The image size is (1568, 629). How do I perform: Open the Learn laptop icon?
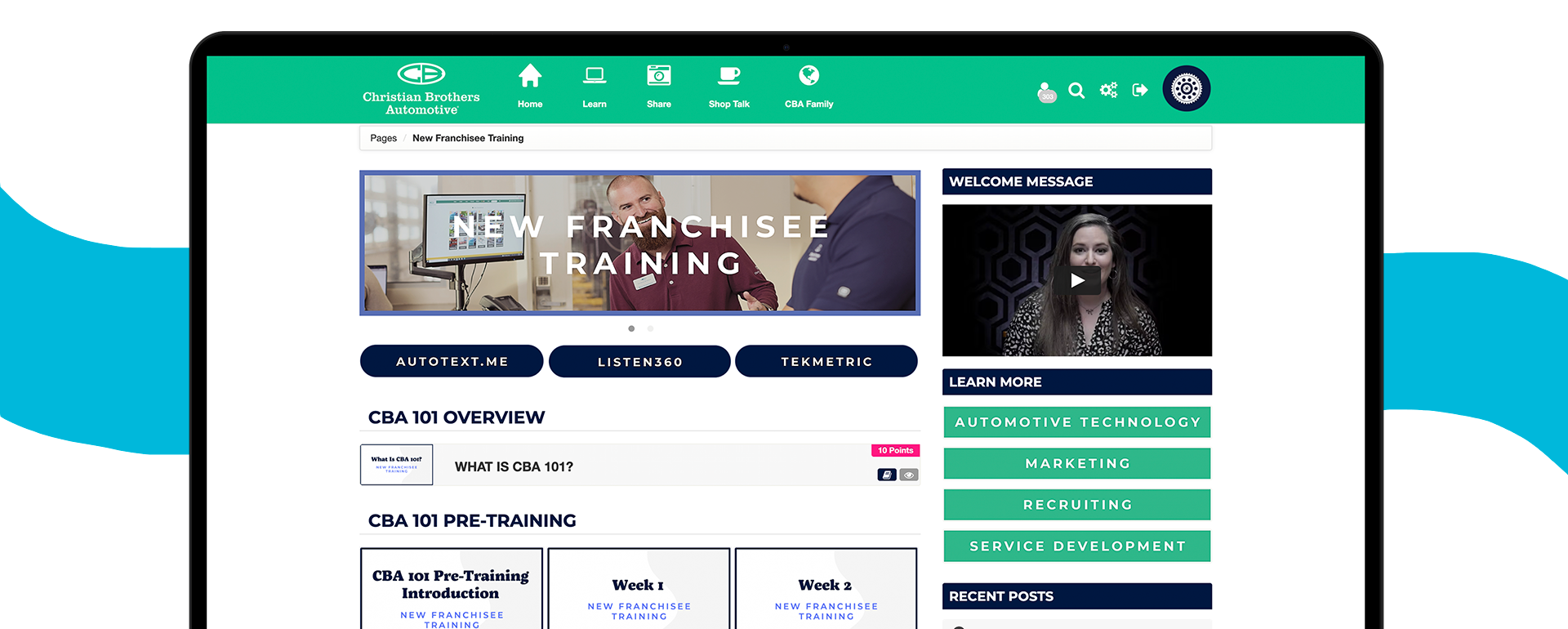pos(595,76)
